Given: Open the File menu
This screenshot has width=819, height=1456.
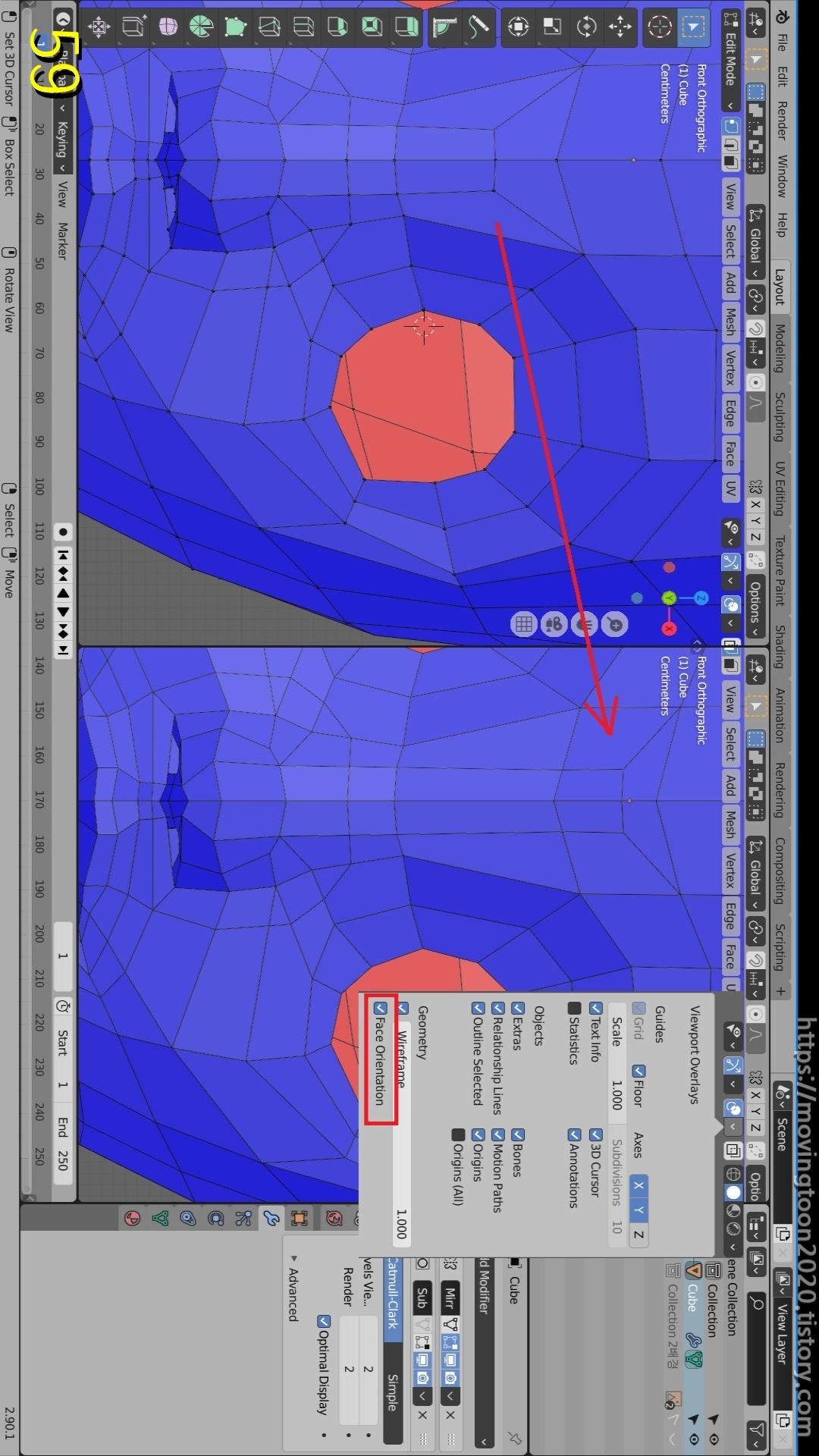Looking at the screenshot, I should 782,43.
